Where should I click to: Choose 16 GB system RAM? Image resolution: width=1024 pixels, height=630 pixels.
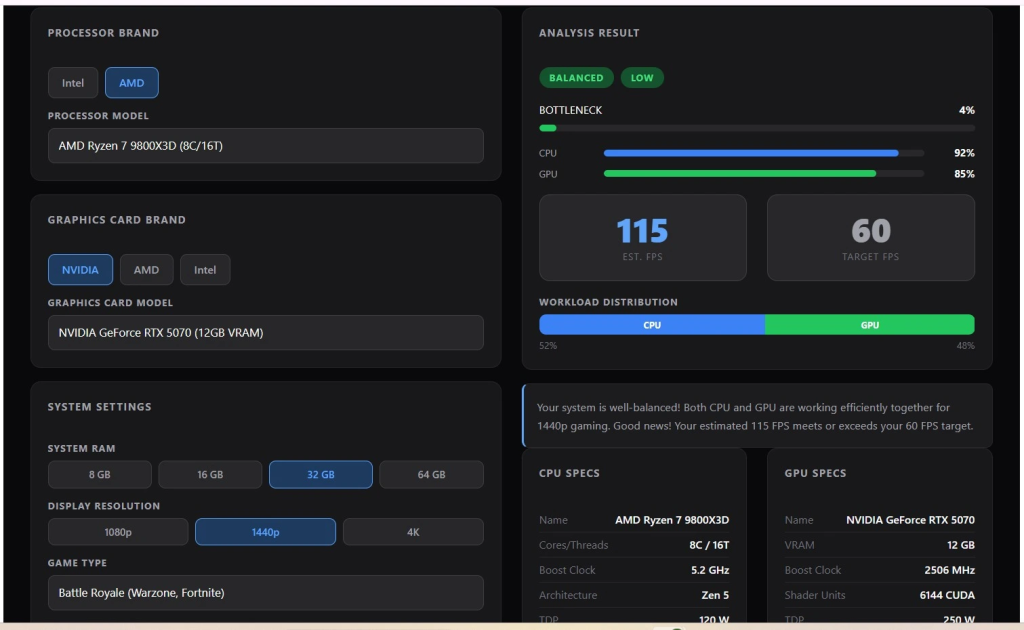(210, 475)
